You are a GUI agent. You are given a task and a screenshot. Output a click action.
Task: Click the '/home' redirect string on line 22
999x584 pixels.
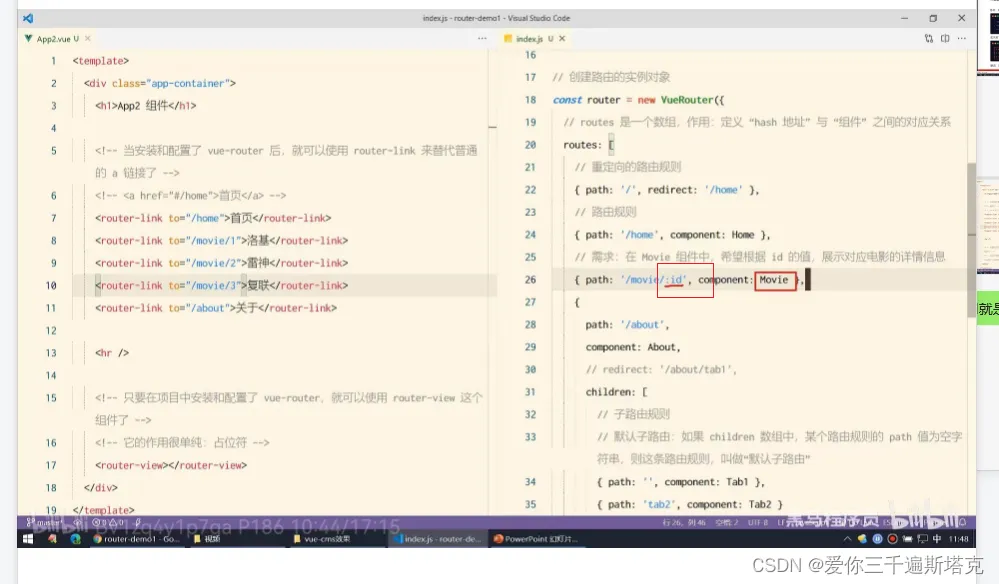click(x=723, y=190)
